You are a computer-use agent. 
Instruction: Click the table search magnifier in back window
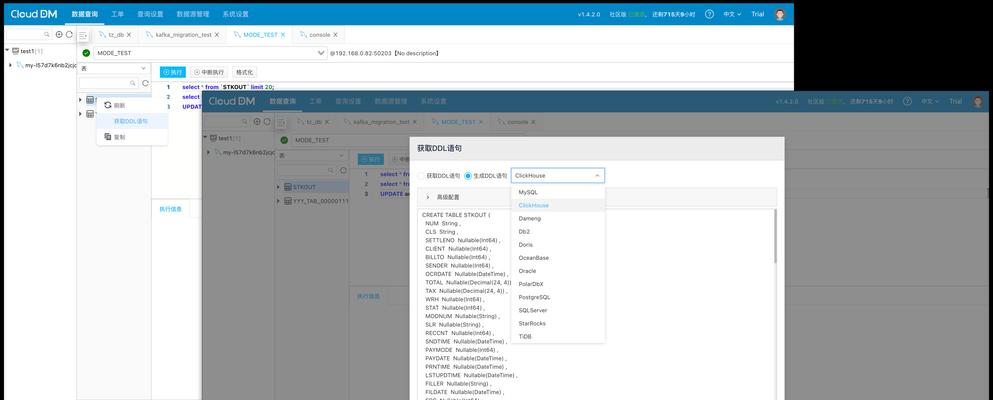[x=133, y=83]
